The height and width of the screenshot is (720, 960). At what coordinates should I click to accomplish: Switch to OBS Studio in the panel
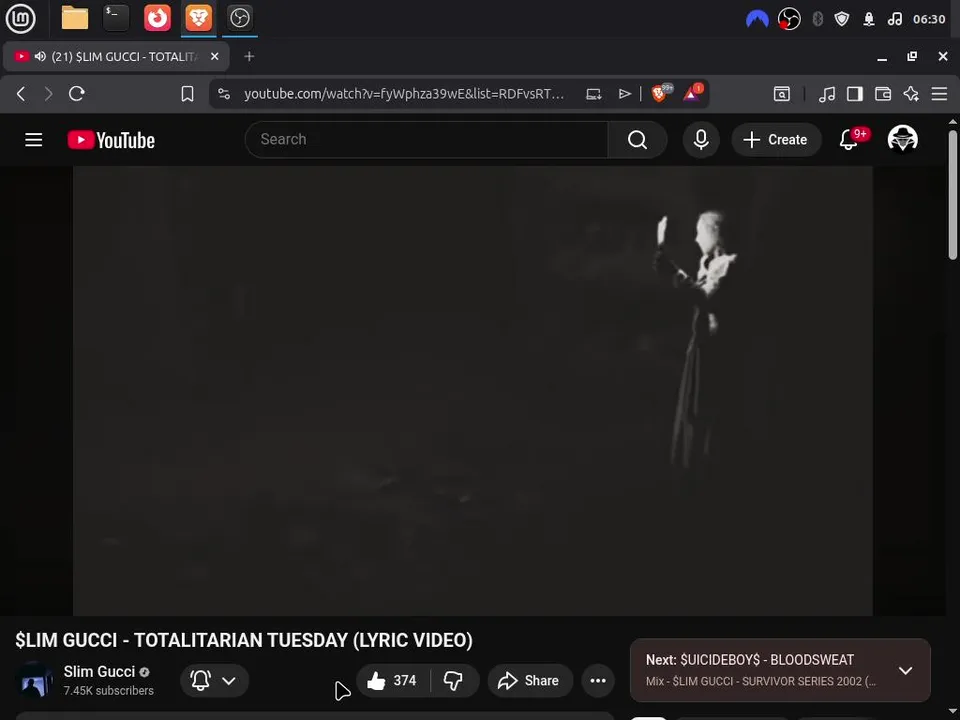239,18
